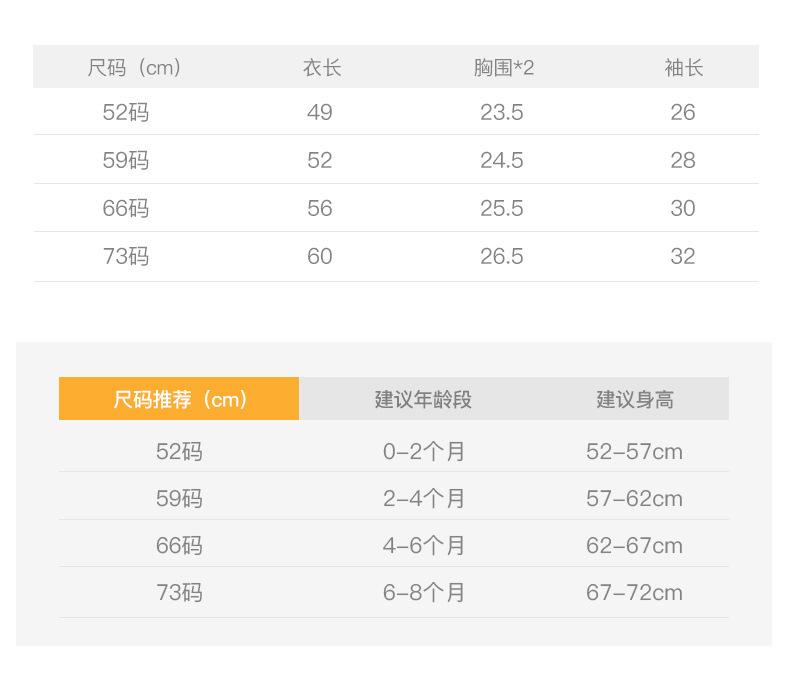Click the 尺码（cm）header in the top table
This screenshot has height=682, width=790.
(x=134, y=68)
